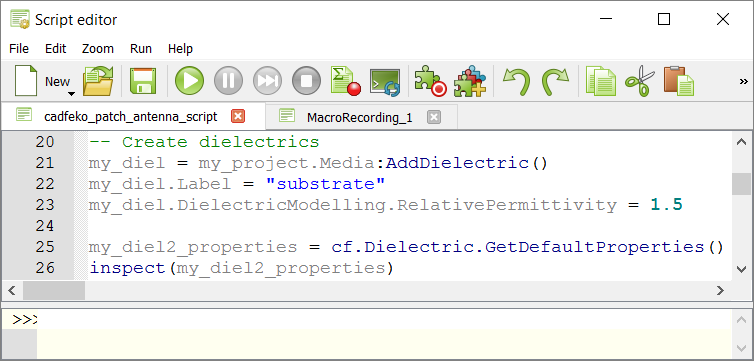Expand the toolbar overflow chevron
Image resolution: width=754 pixels, height=361 pixels.
click(743, 81)
